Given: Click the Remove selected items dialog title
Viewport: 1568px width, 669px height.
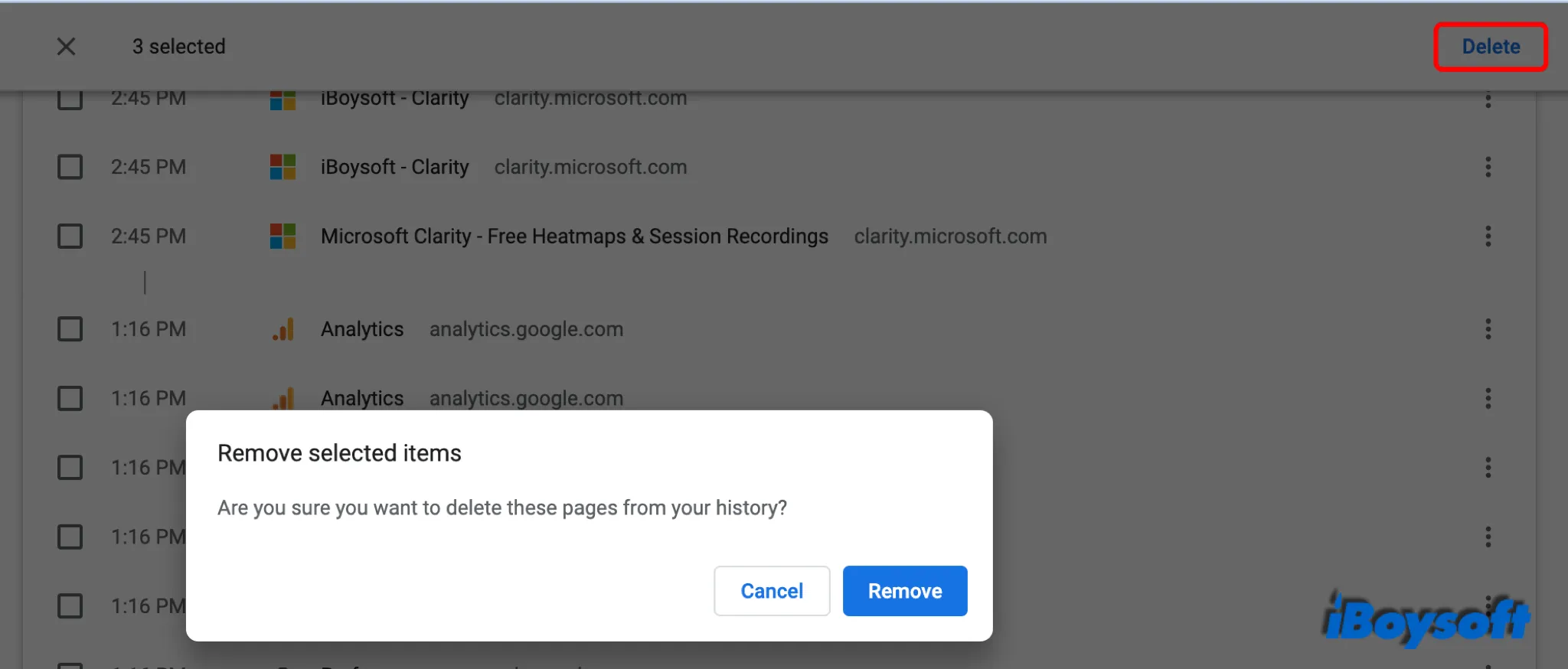Looking at the screenshot, I should (339, 453).
